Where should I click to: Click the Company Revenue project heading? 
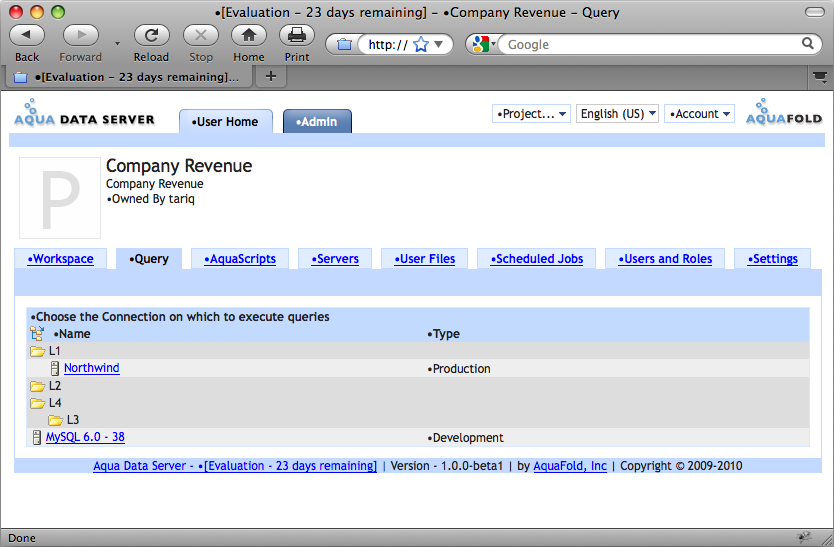click(x=179, y=165)
